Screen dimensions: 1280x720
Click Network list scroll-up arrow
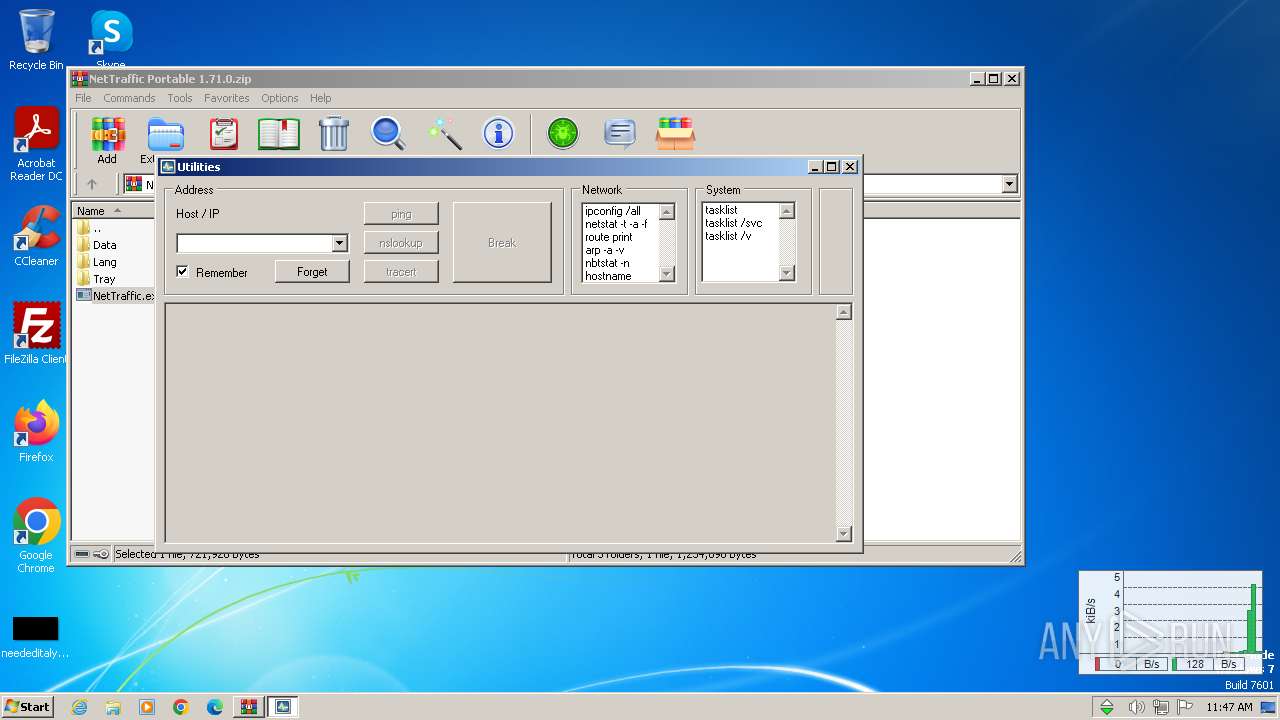tap(667, 211)
